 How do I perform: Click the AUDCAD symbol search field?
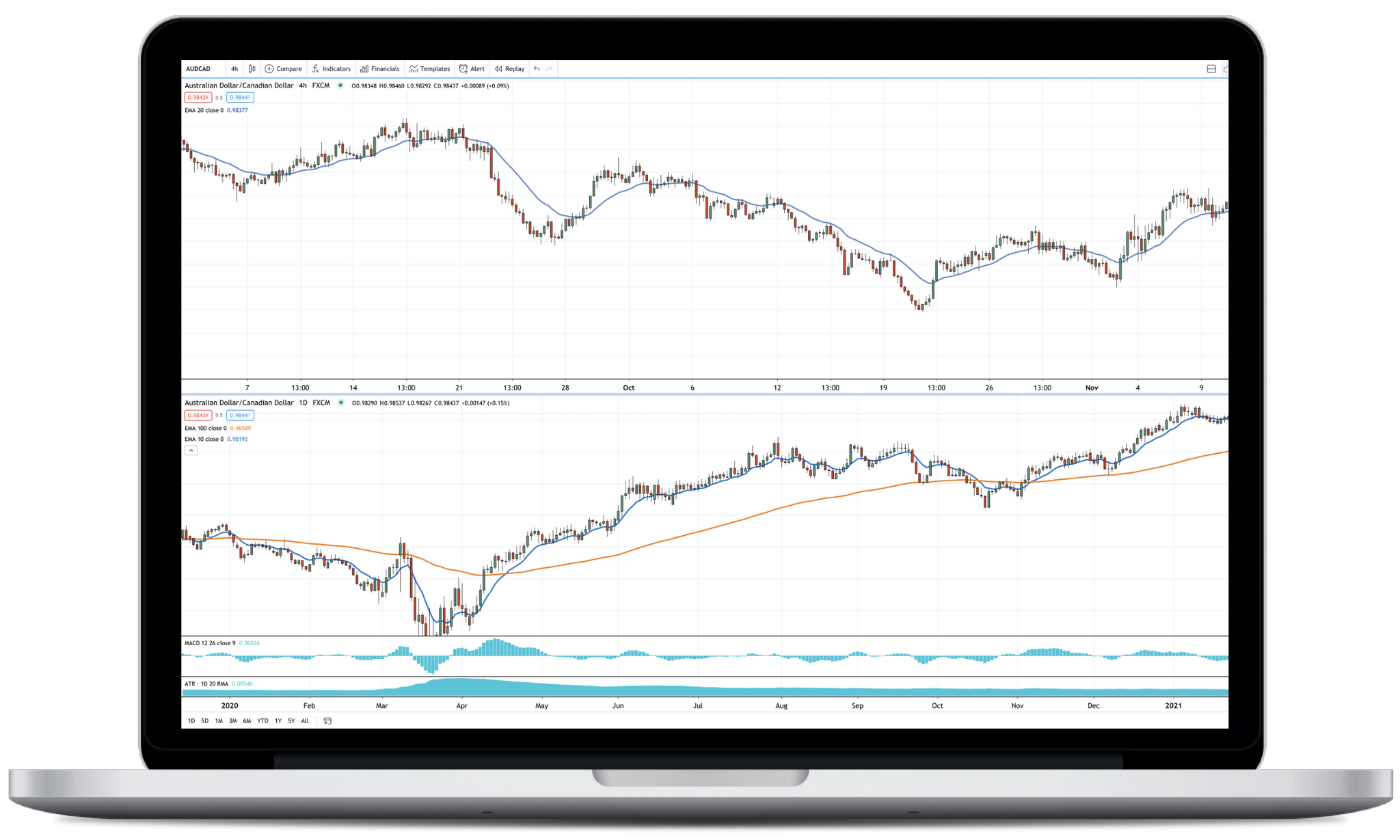pos(198,68)
